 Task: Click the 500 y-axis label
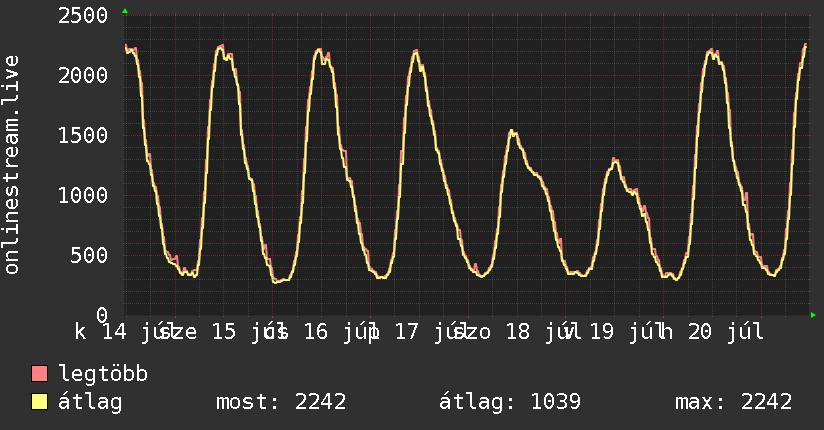coord(89,255)
